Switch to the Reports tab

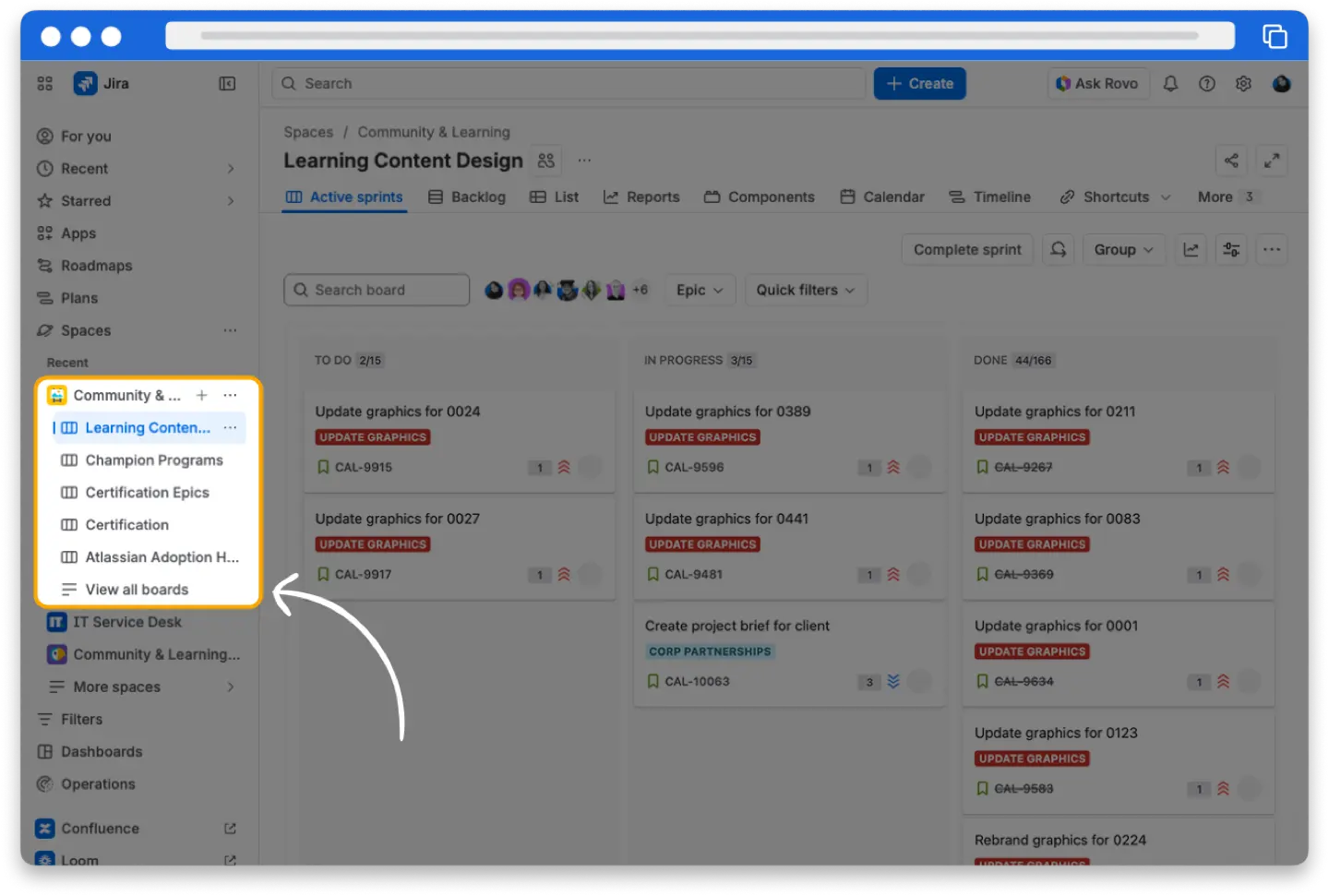pyautogui.click(x=641, y=197)
